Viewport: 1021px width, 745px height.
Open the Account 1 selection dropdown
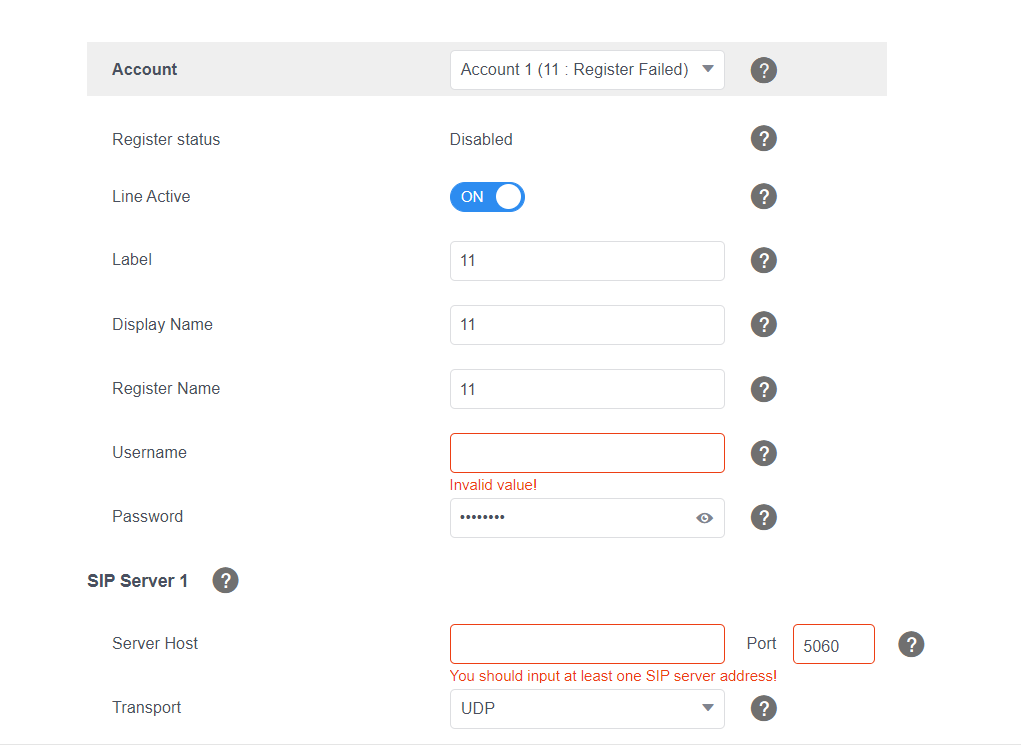pos(586,70)
